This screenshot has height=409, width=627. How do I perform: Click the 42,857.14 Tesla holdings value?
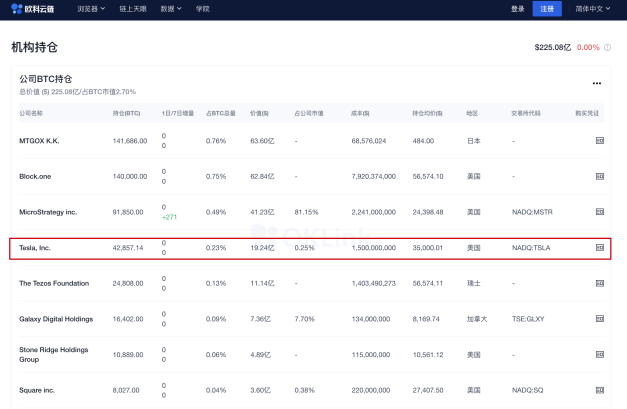click(128, 247)
